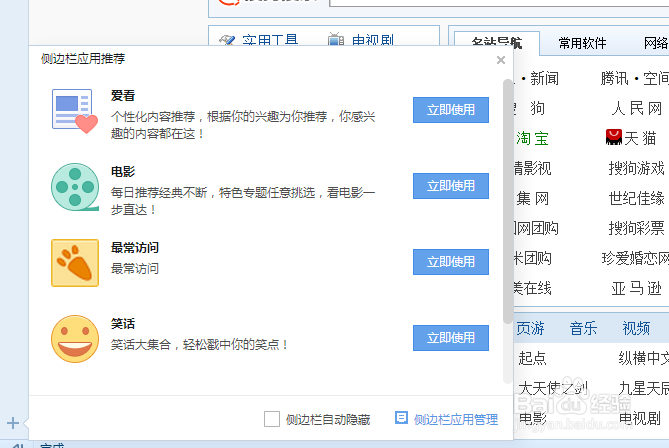Click the plus icon in the sidebar
Viewport: 669px width, 448px height.
click(13, 423)
